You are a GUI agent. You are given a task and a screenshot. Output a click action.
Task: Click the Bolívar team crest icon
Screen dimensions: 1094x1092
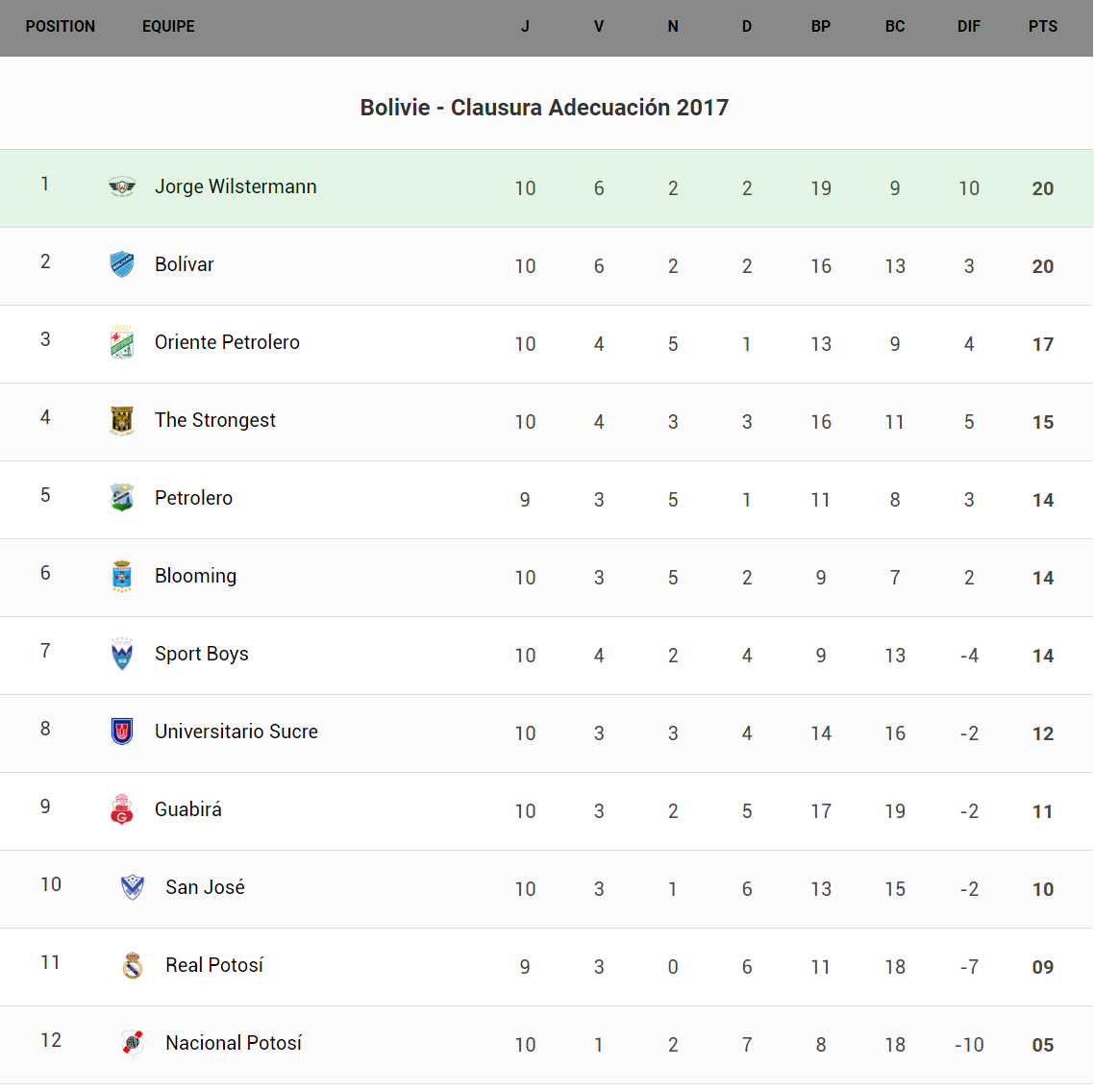coord(122,264)
